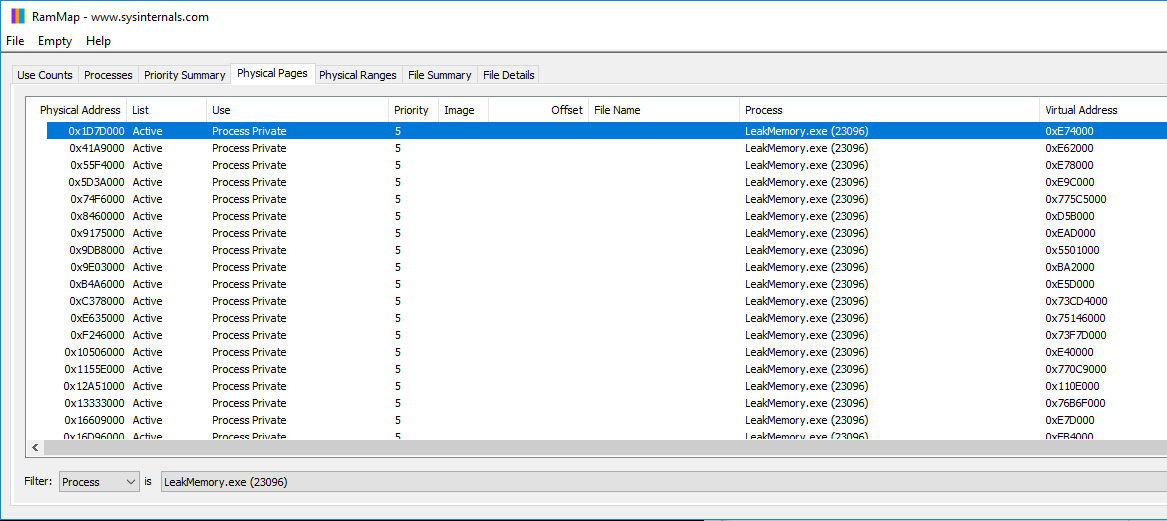1167x521 pixels.
Task: Click the Priority column header
Action: click(411, 110)
